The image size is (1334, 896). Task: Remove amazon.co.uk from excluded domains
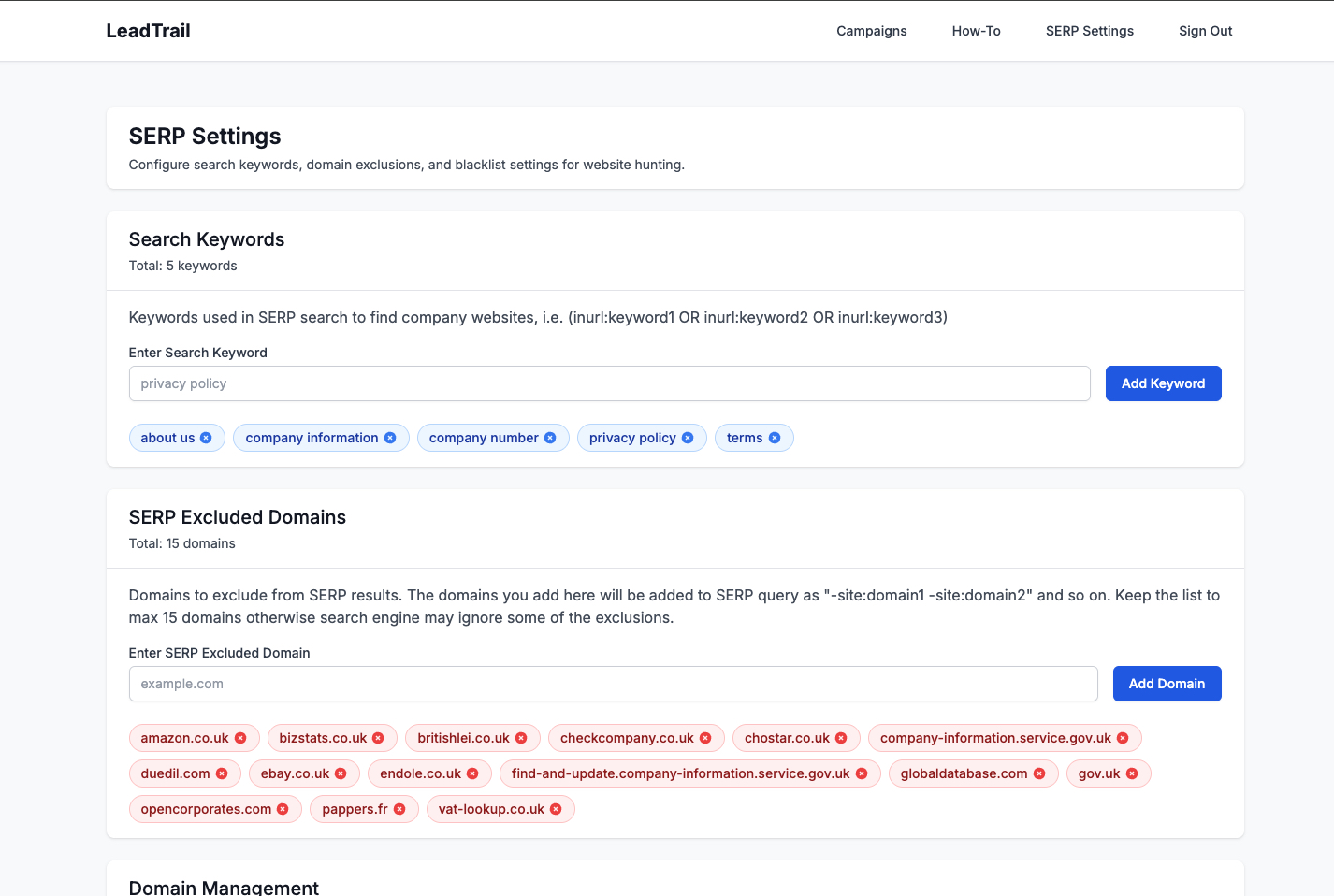(x=242, y=738)
